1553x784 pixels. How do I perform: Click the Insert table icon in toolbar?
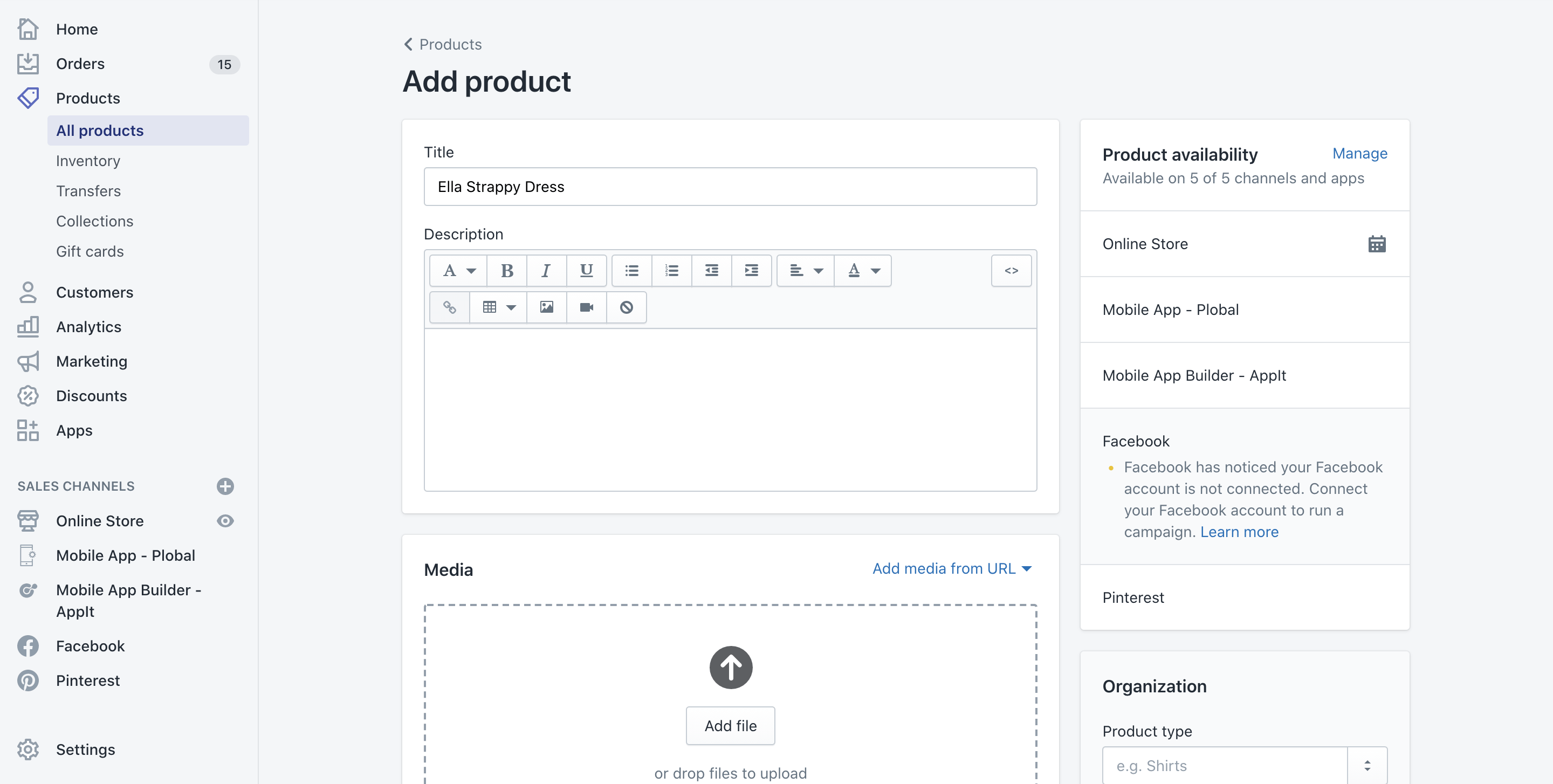click(x=490, y=307)
